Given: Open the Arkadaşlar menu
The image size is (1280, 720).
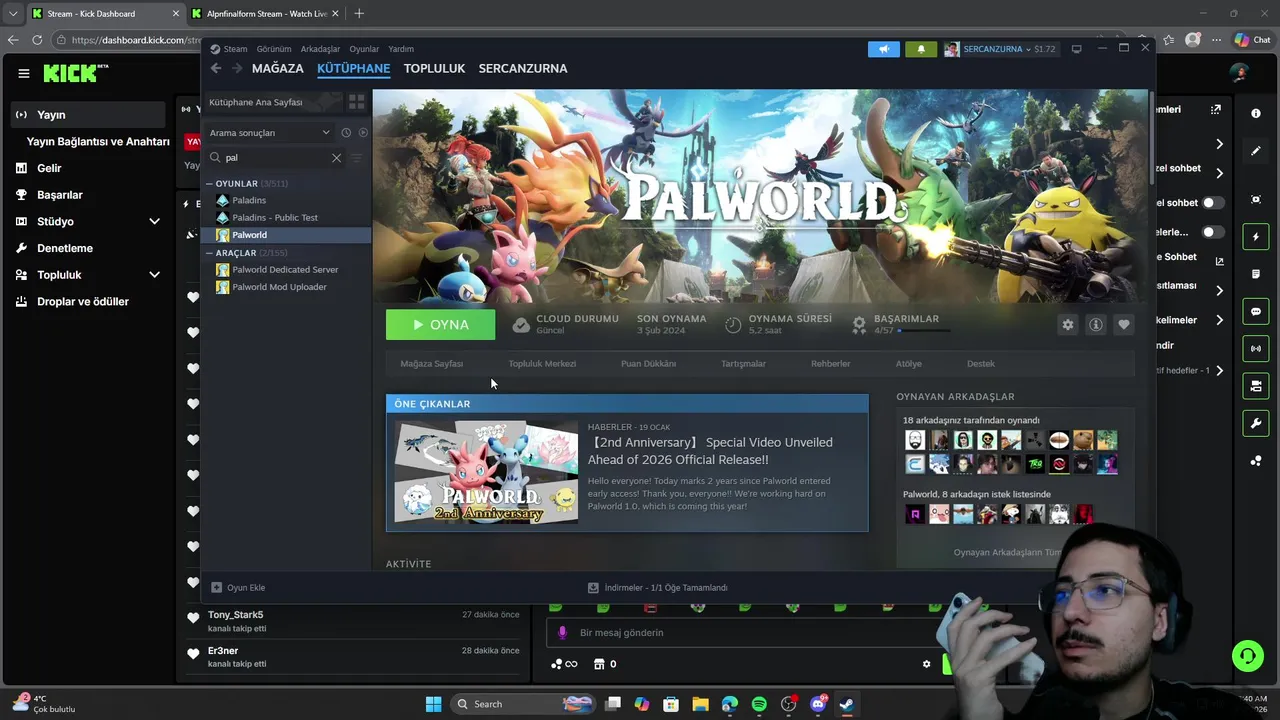Looking at the screenshot, I should [320, 49].
